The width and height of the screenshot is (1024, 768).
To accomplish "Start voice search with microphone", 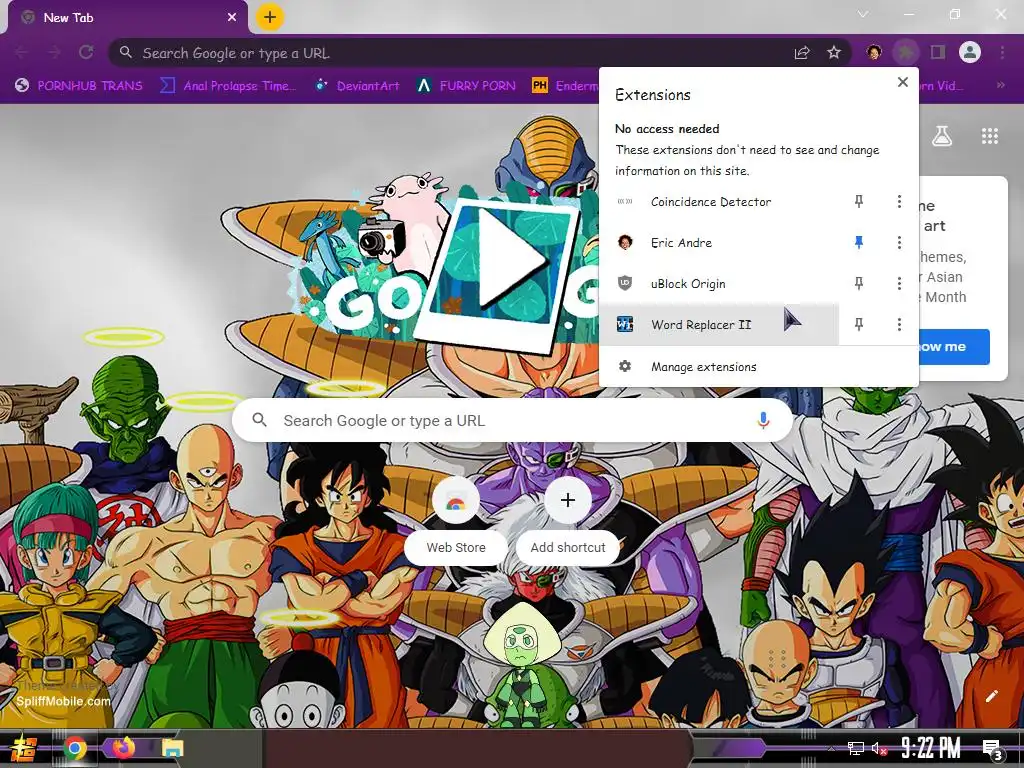I will coord(763,421).
